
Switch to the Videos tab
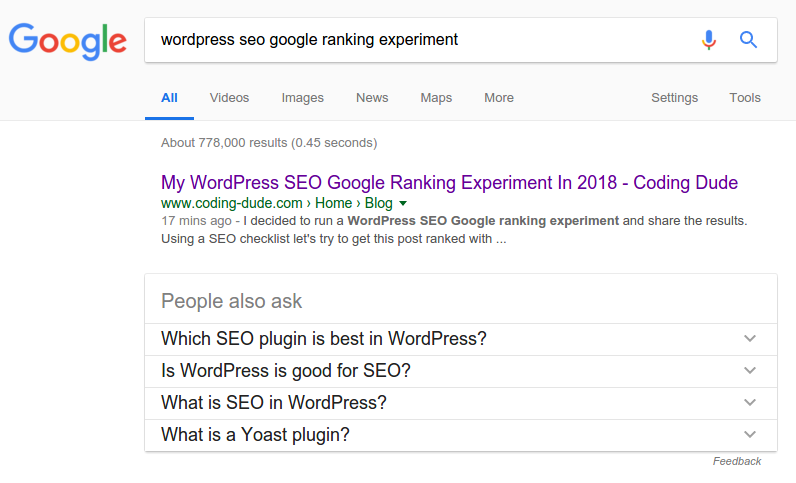click(x=229, y=98)
